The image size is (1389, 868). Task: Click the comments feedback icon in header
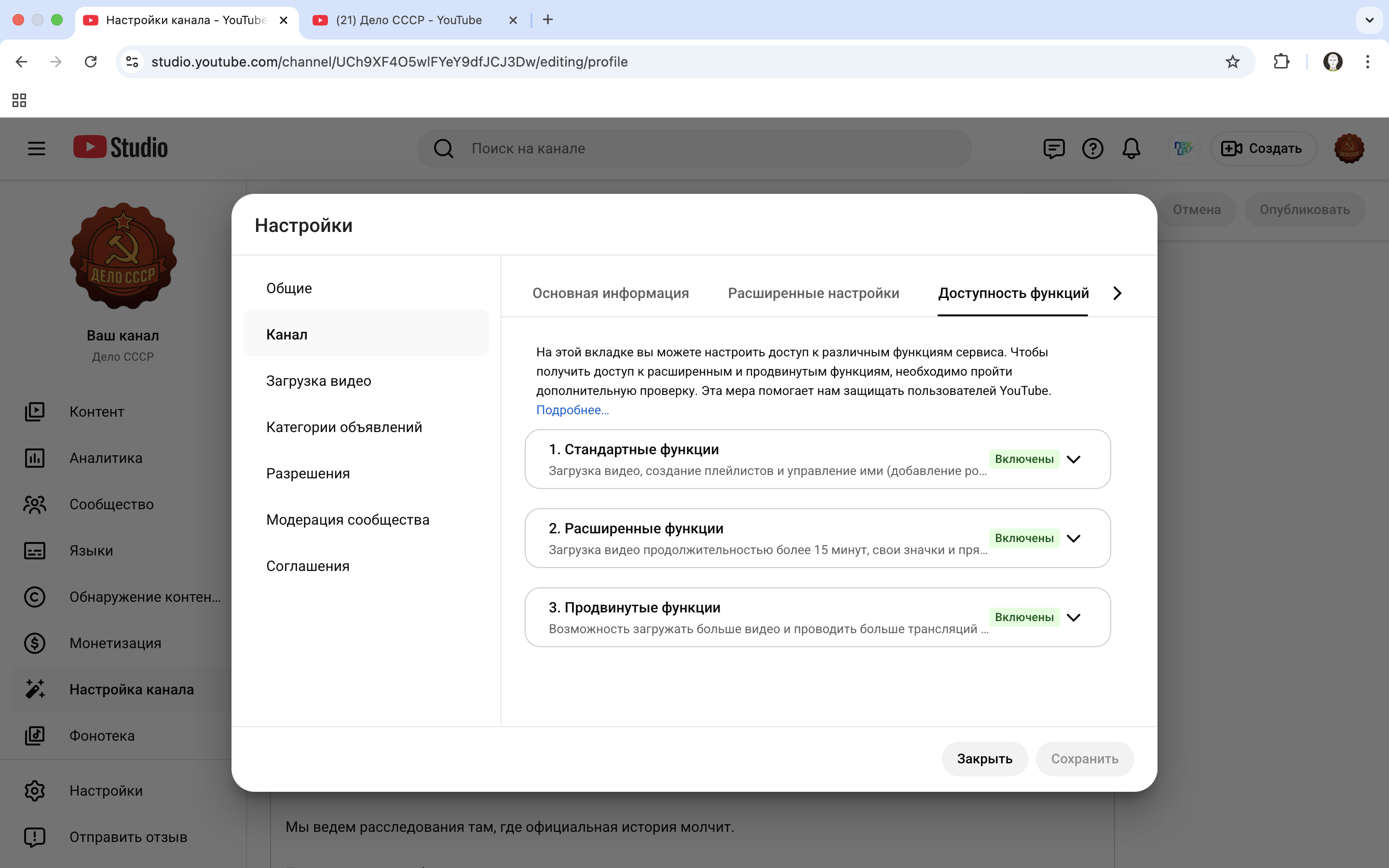1054,149
